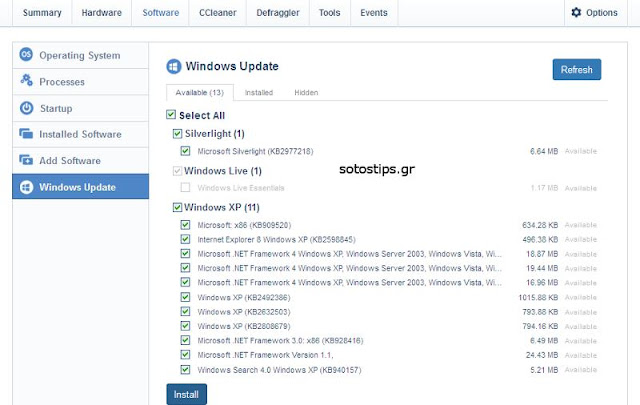Uncheck Microsoft Silverlight (KB2977218) update
The image size is (640, 405).
coord(185,151)
